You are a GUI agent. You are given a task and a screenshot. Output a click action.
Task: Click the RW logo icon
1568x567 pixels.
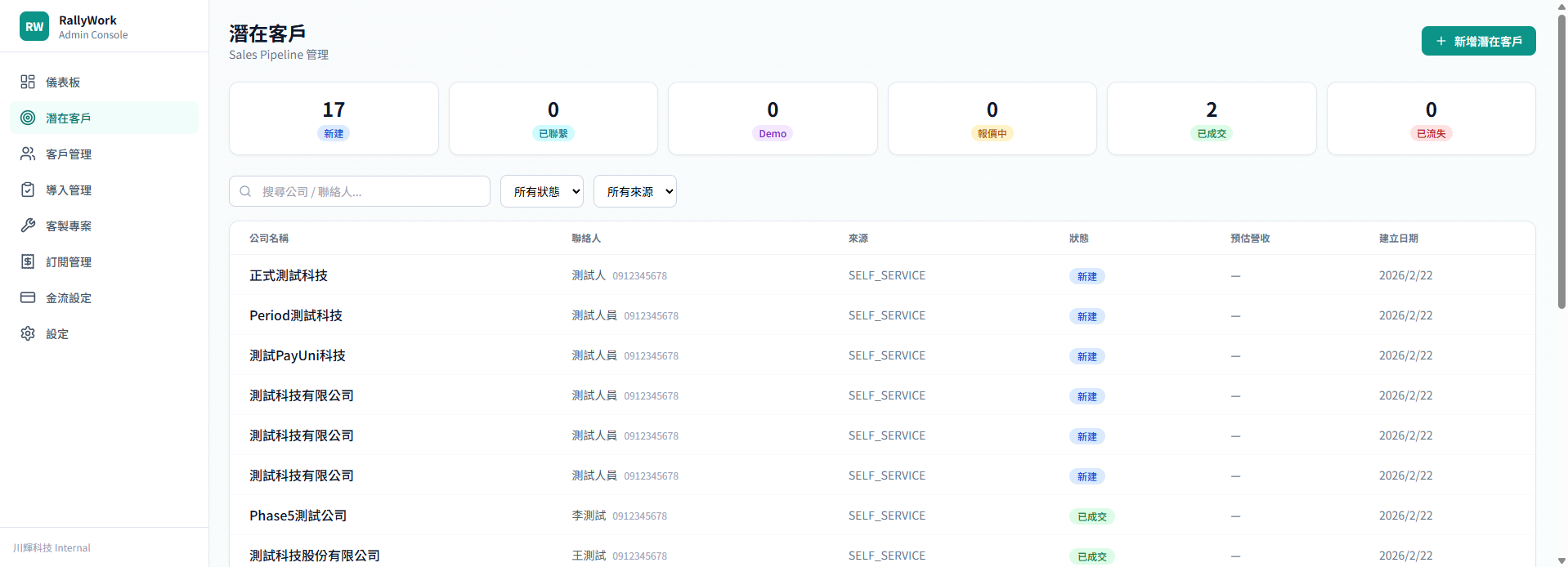pos(34,26)
